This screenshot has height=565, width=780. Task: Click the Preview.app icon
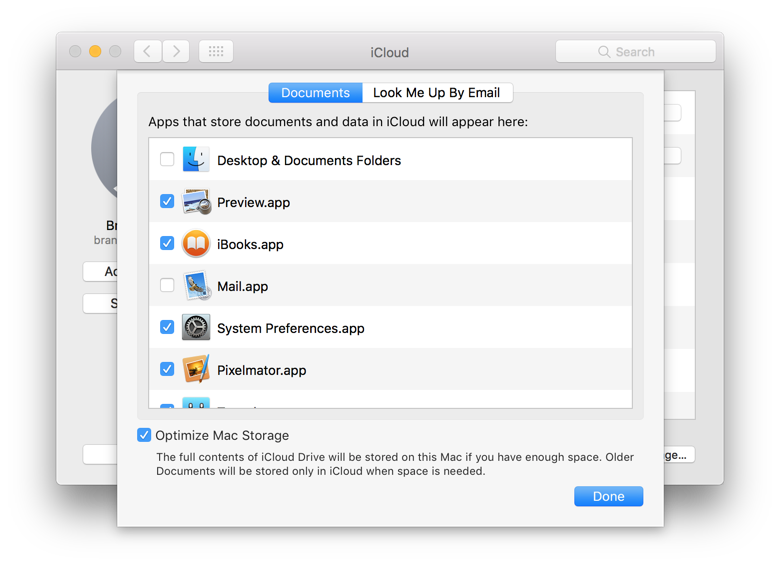click(x=196, y=201)
